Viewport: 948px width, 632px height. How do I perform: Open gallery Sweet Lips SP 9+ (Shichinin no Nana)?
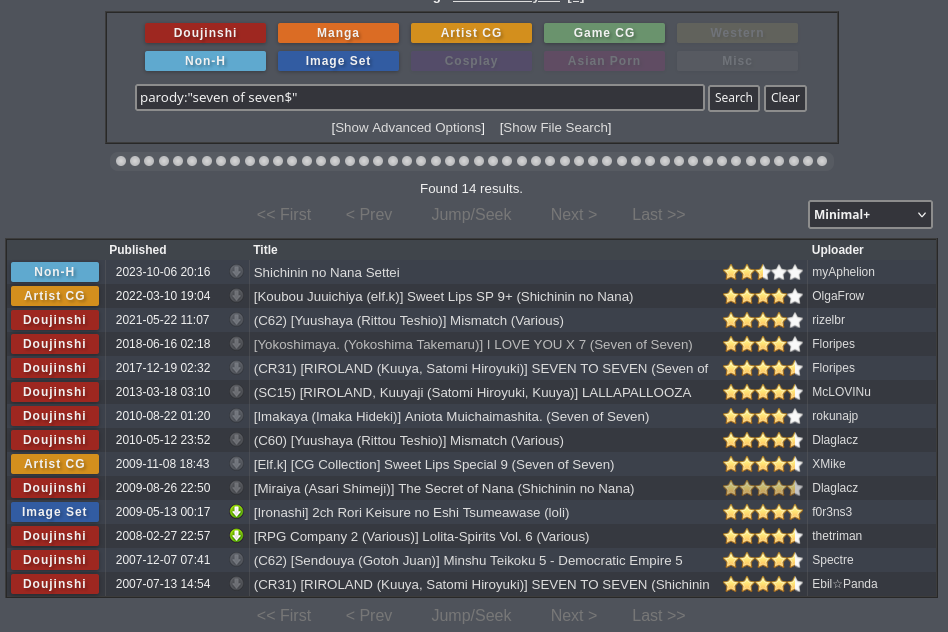tap(443, 296)
